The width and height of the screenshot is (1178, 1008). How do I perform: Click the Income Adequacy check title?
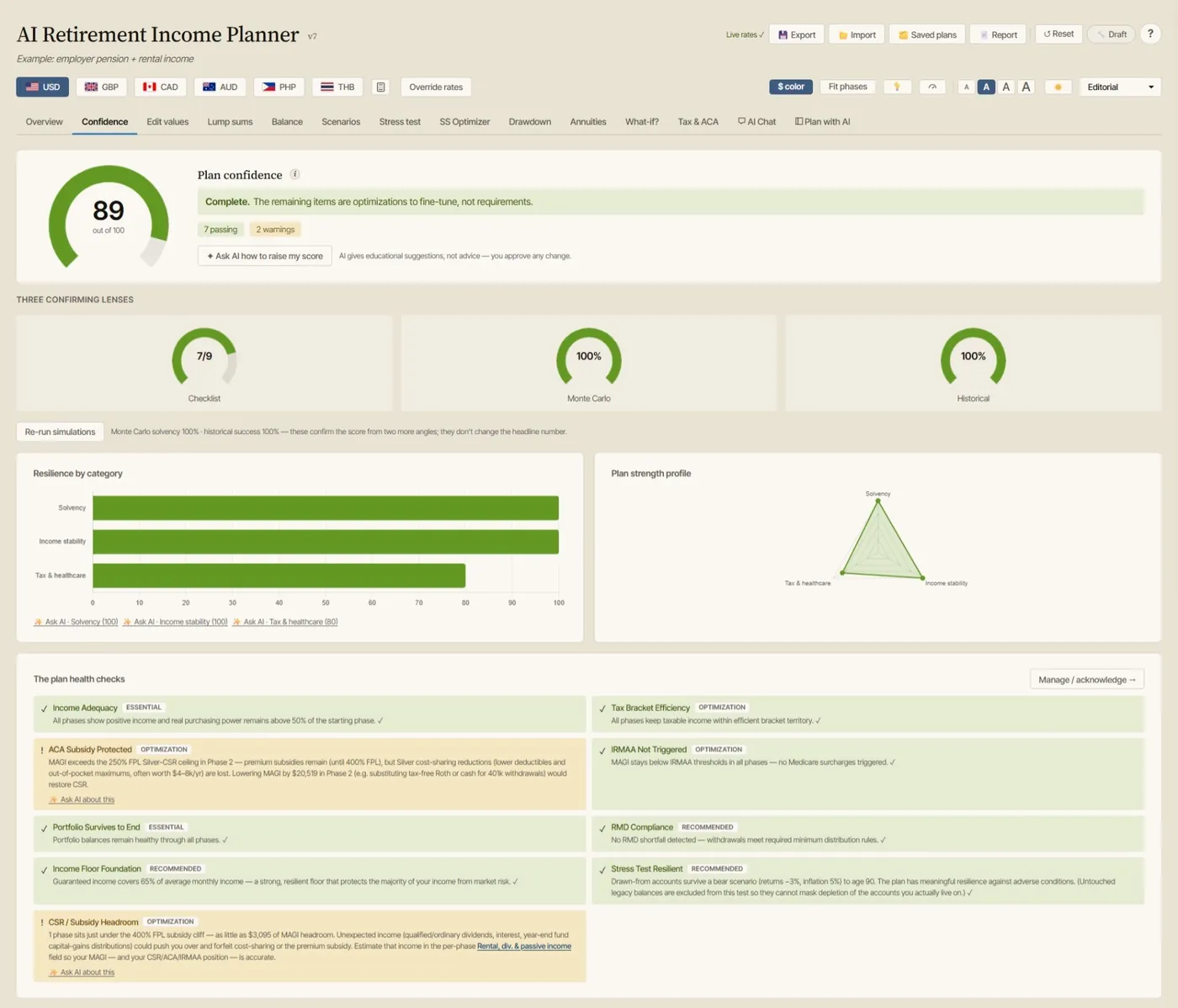(x=85, y=708)
